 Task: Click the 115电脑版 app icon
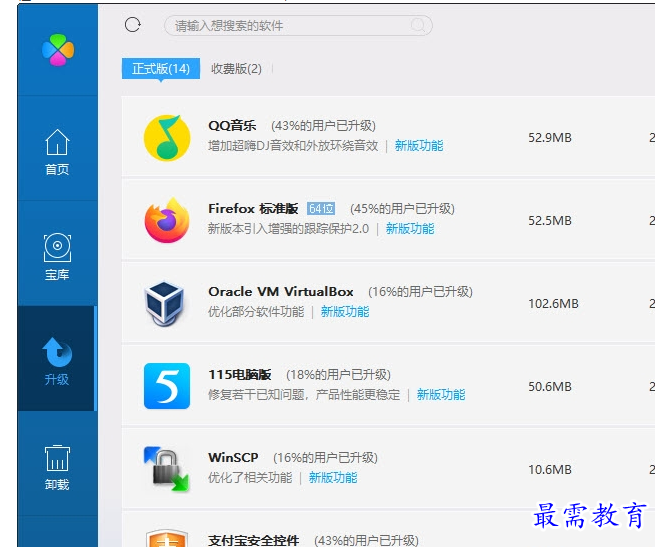pos(167,386)
